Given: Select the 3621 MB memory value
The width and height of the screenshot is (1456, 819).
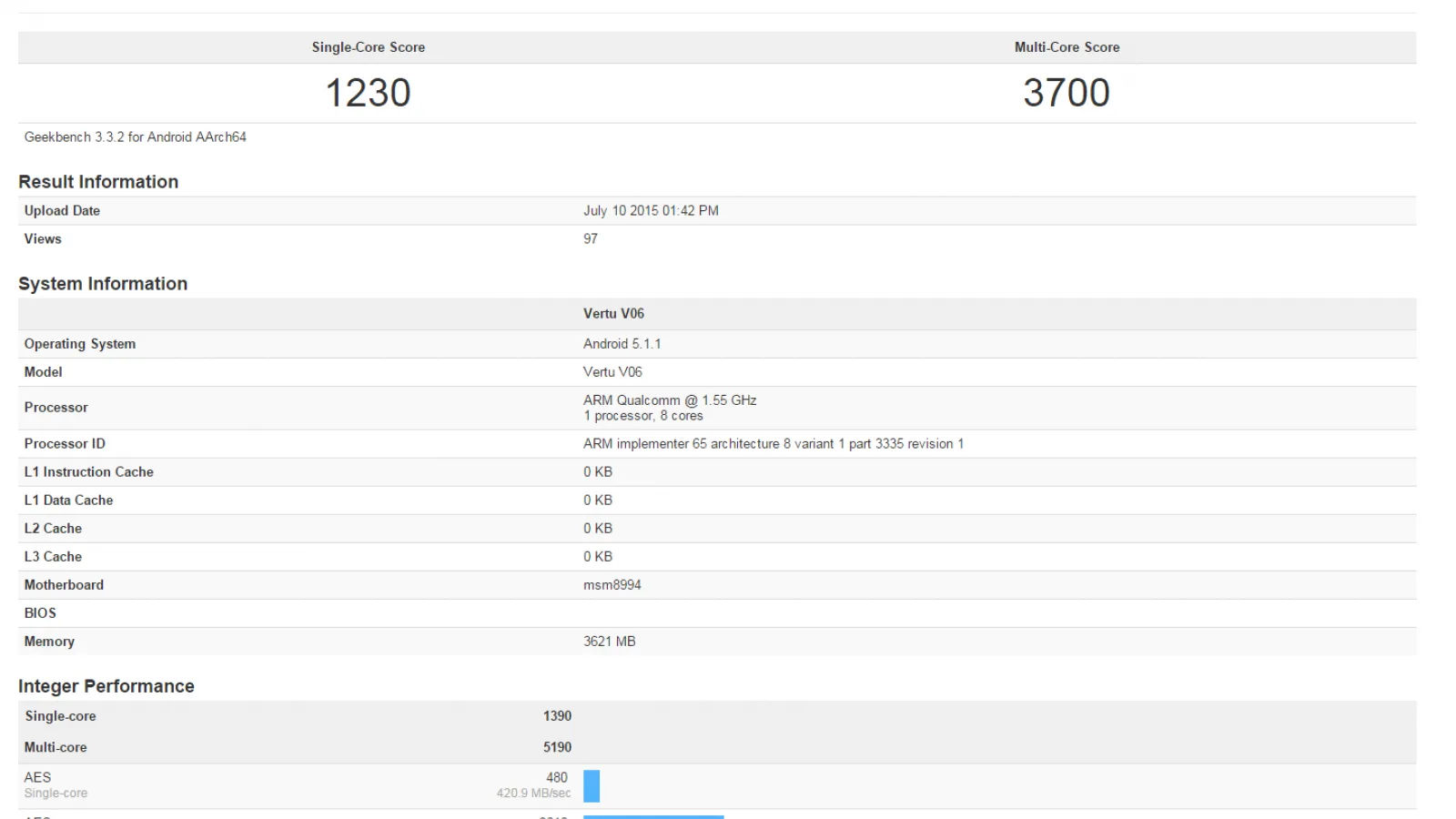Looking at the screenshot, I should pos(610,642).
